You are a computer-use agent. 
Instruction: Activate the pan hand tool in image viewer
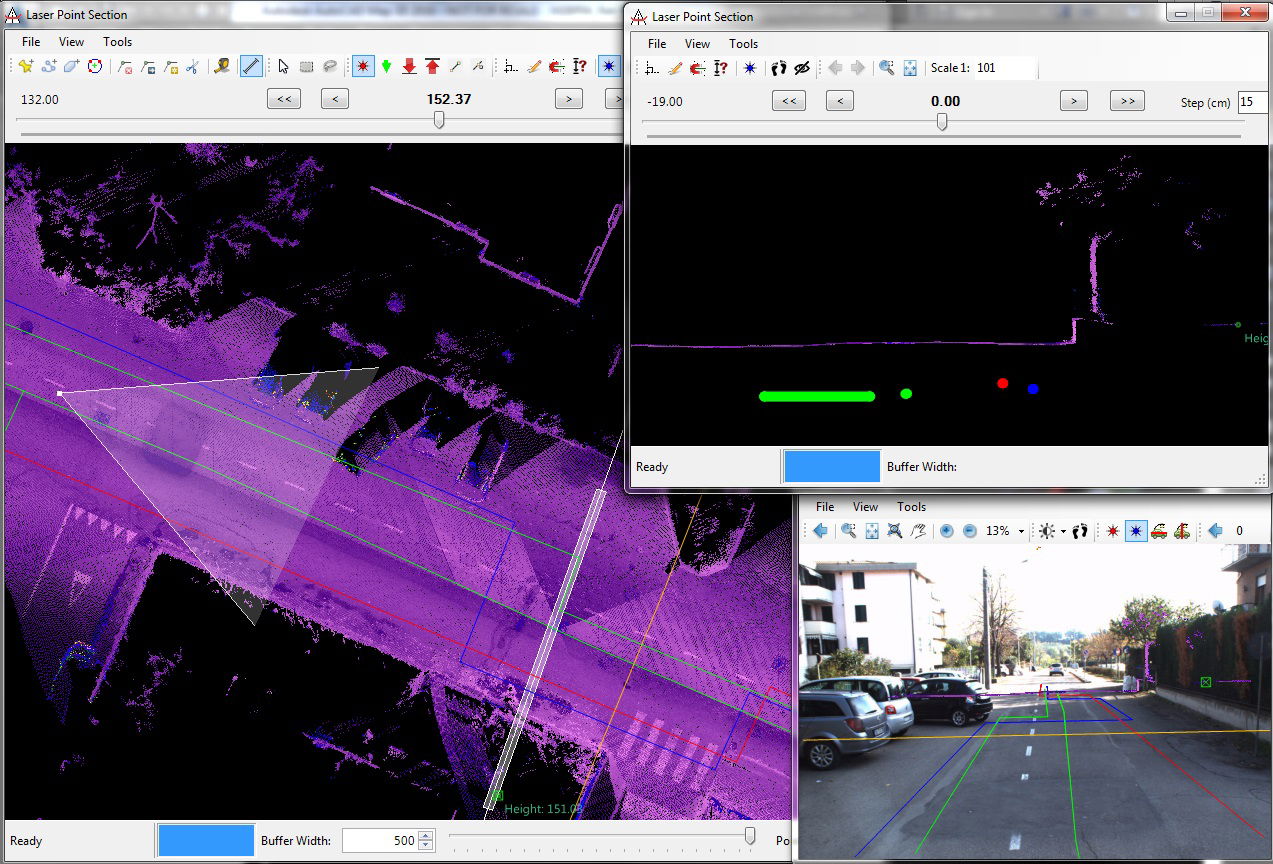919,531
